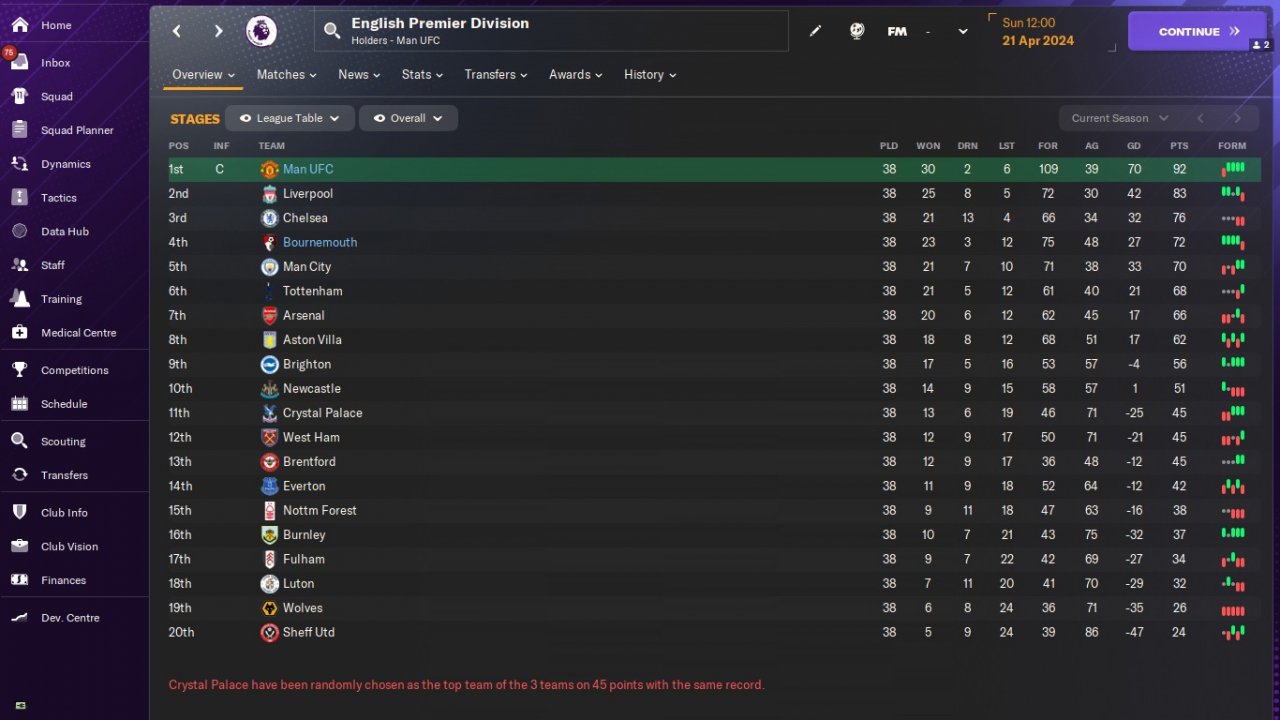This screenshot has width=1280, height=720.
Task: Expand the Current Season dropdown
Action: pyautogui.click(x=1119, y=118)
